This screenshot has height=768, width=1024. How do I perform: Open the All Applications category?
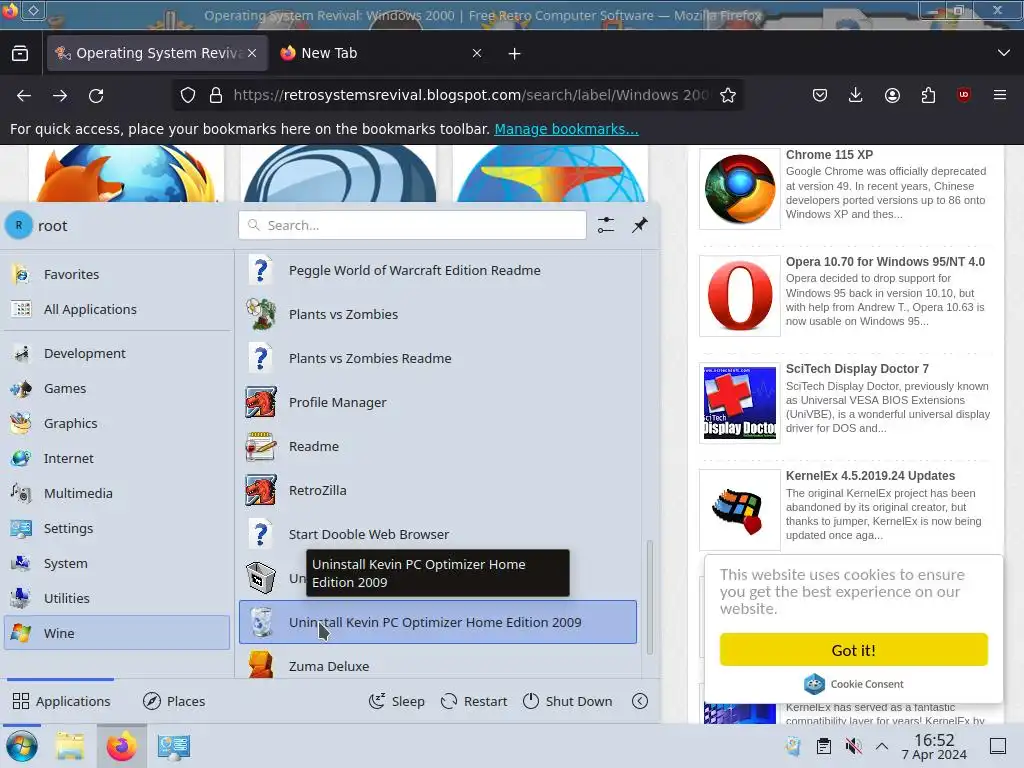(118, 310)
